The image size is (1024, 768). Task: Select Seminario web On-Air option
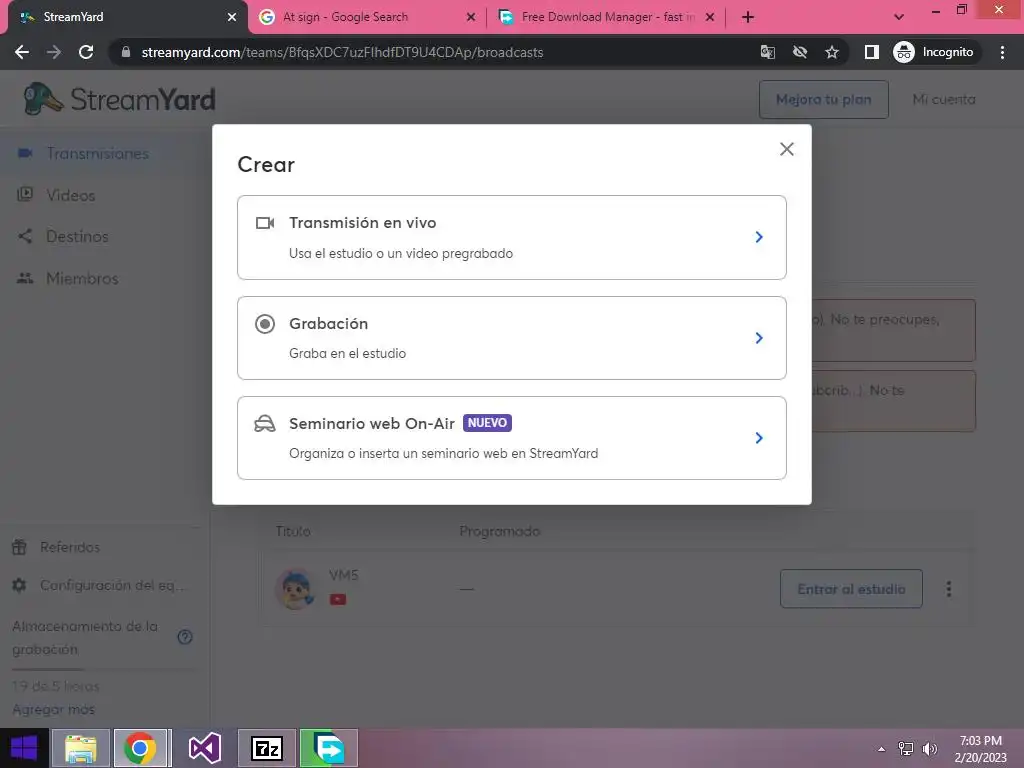(x=511, y=438)
